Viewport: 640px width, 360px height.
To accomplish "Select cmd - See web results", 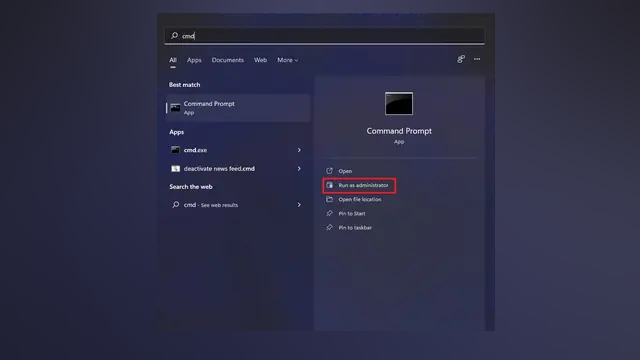I will click(x=238, y=205).
